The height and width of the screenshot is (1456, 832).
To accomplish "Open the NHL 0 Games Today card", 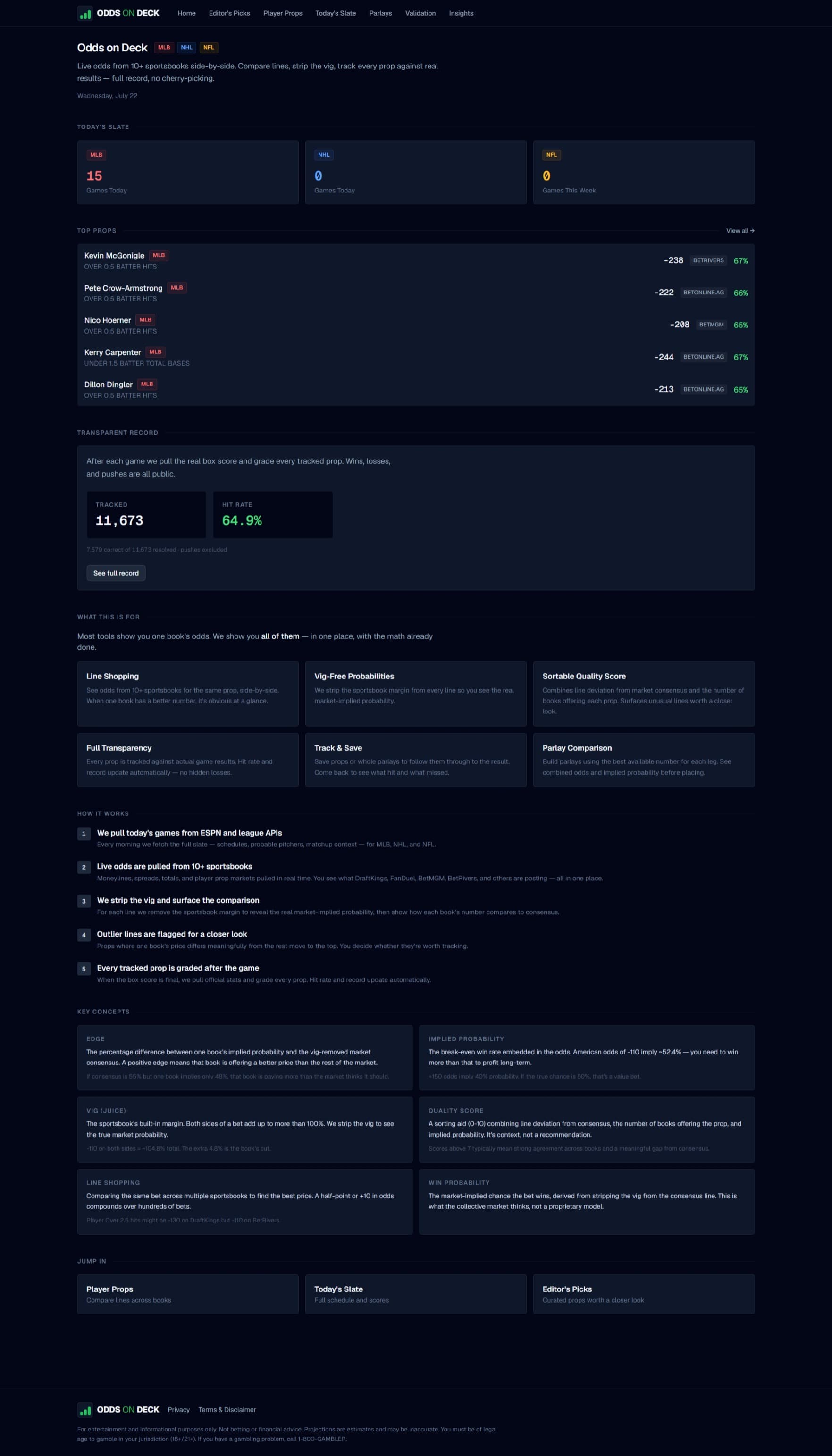I will click(x=415, y=172).
